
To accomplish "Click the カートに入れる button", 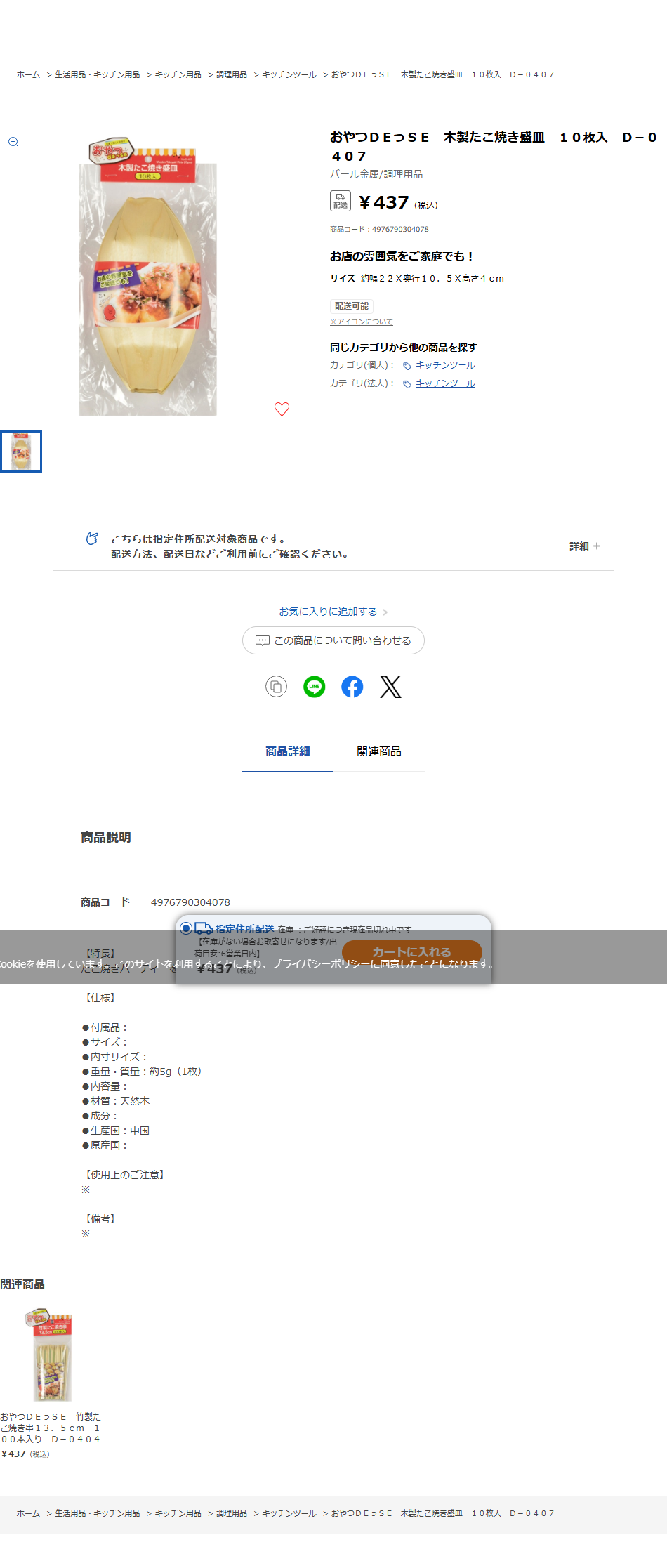I will pyautogui.click(x=412, y=952).
